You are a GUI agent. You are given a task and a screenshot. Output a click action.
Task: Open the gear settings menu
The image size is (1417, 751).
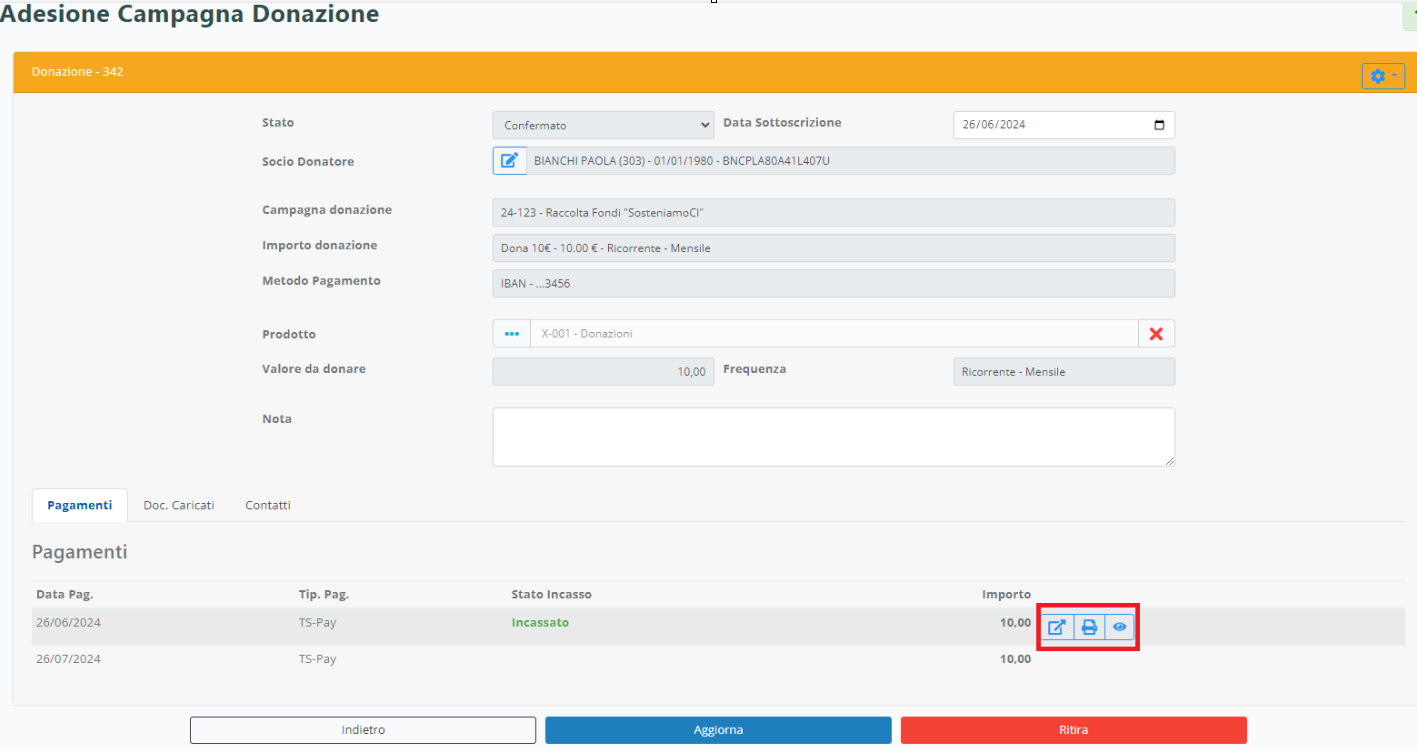point(1383,76)
